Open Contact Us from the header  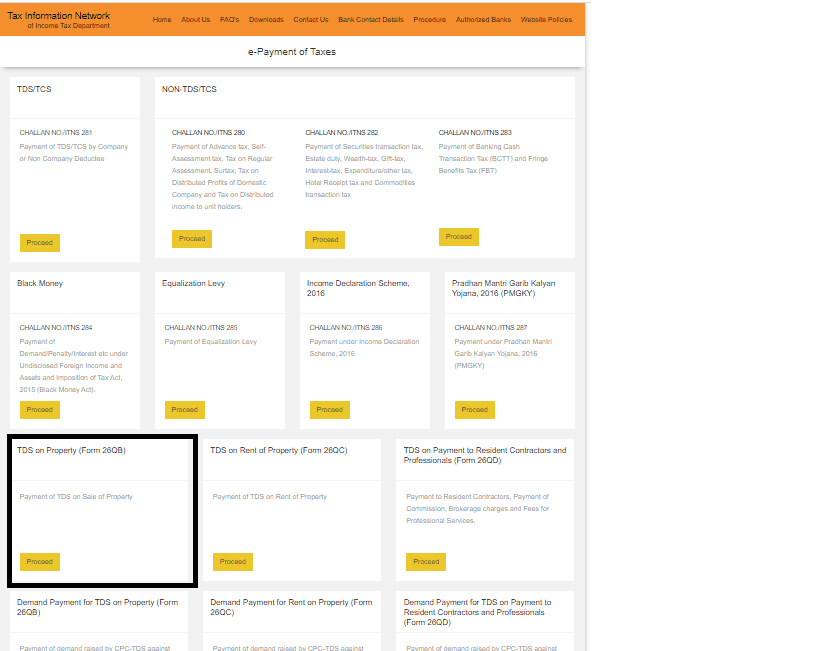tap(310, 20)
